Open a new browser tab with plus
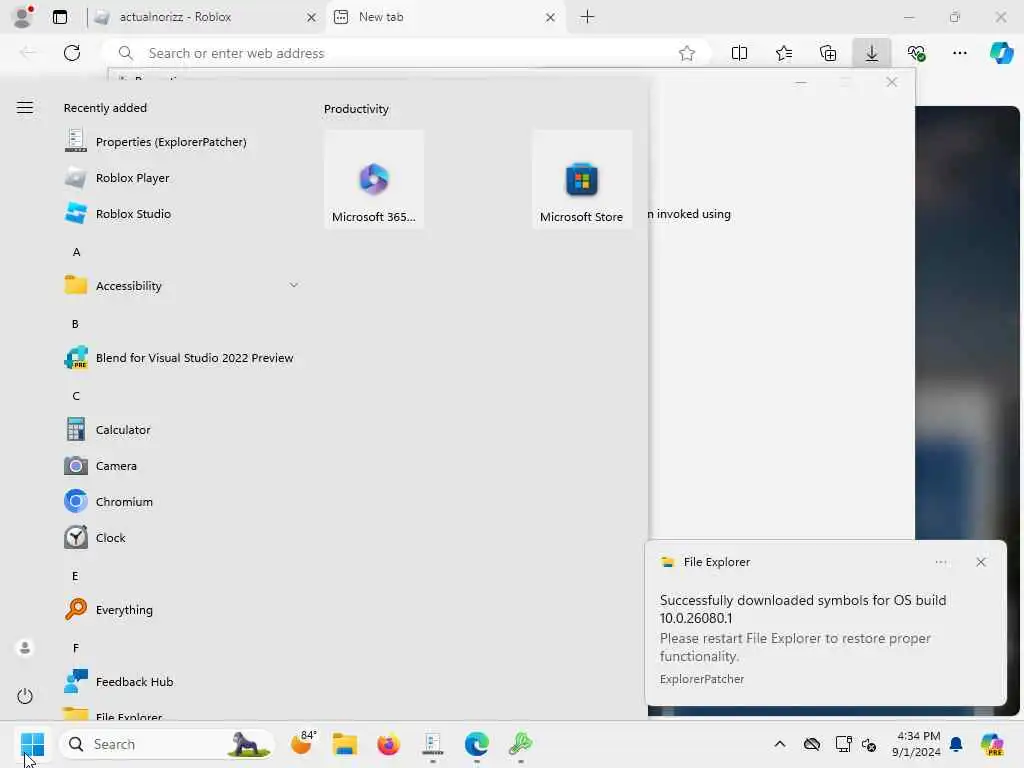Image resolution: width=1024 pixels, height=768 pixels. tap(587, 17)
